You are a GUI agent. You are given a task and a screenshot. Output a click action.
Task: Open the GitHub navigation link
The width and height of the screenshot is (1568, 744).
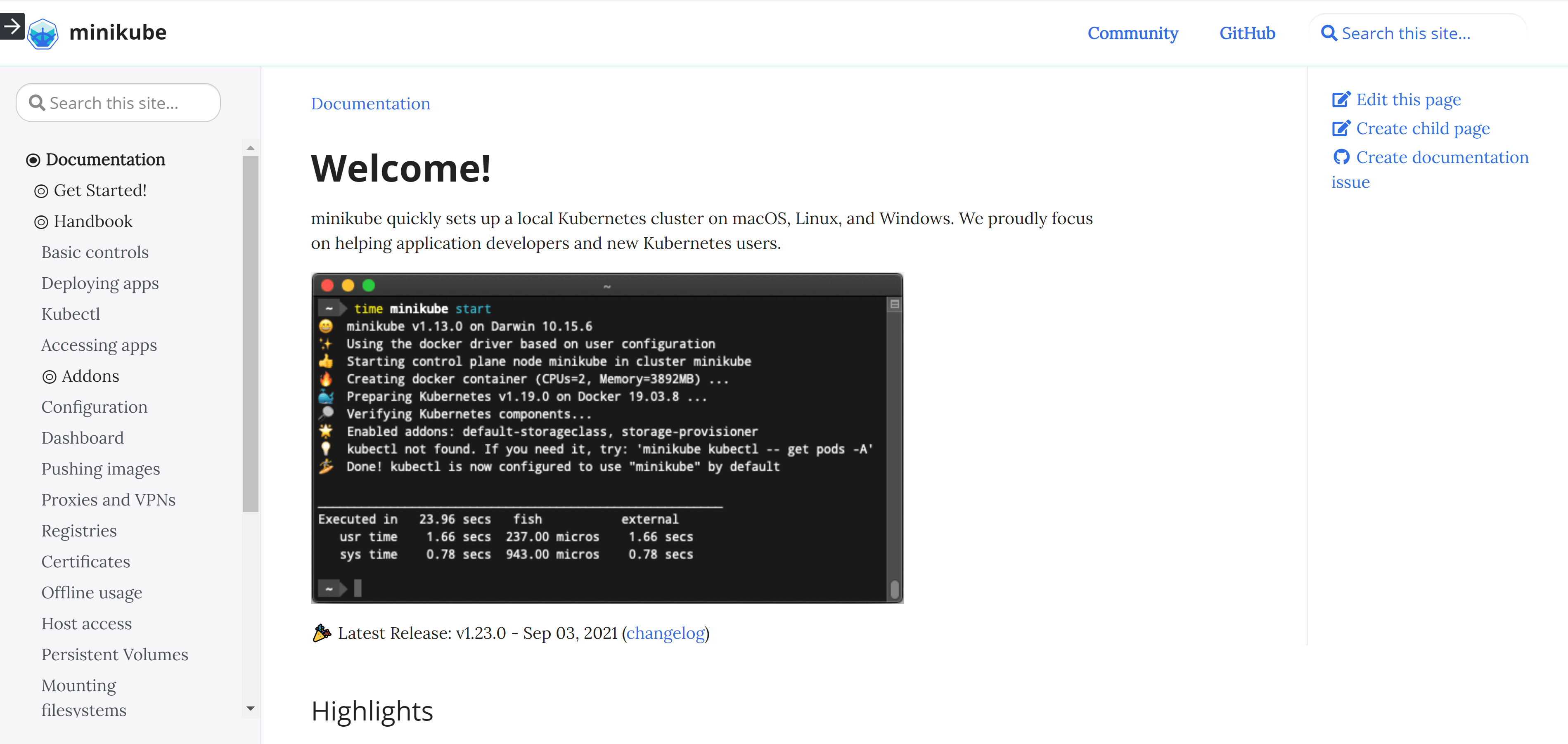[1247, 33]
